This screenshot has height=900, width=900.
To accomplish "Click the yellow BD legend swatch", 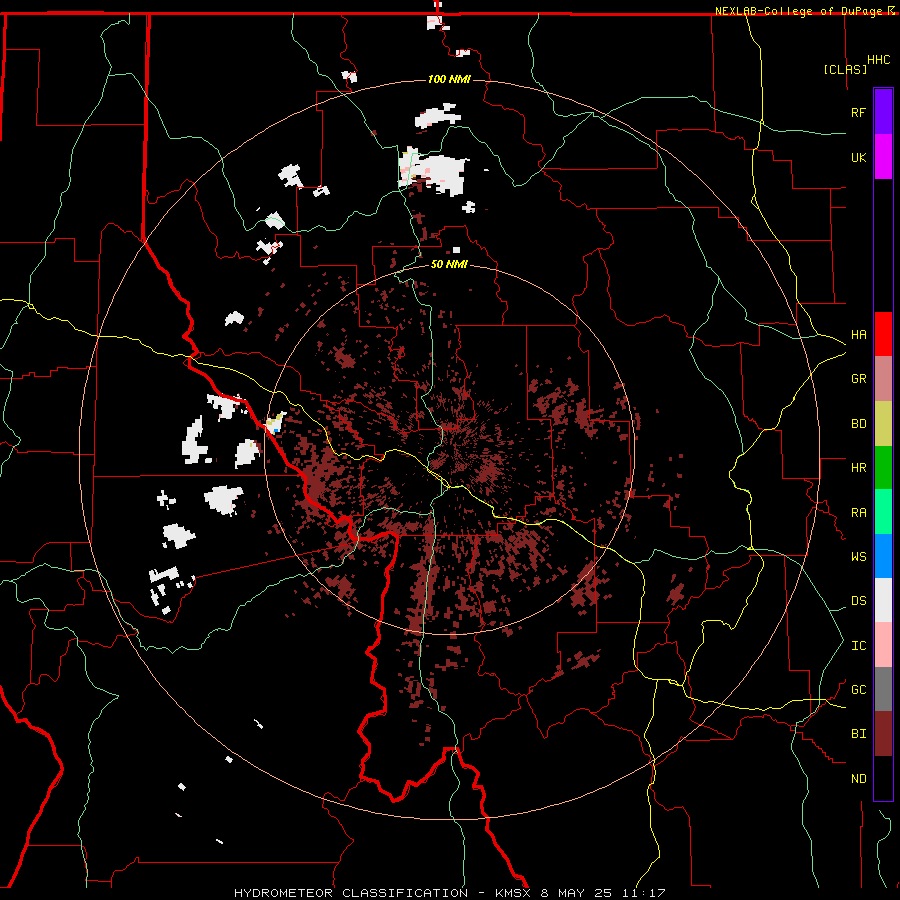I will point(883,424).
